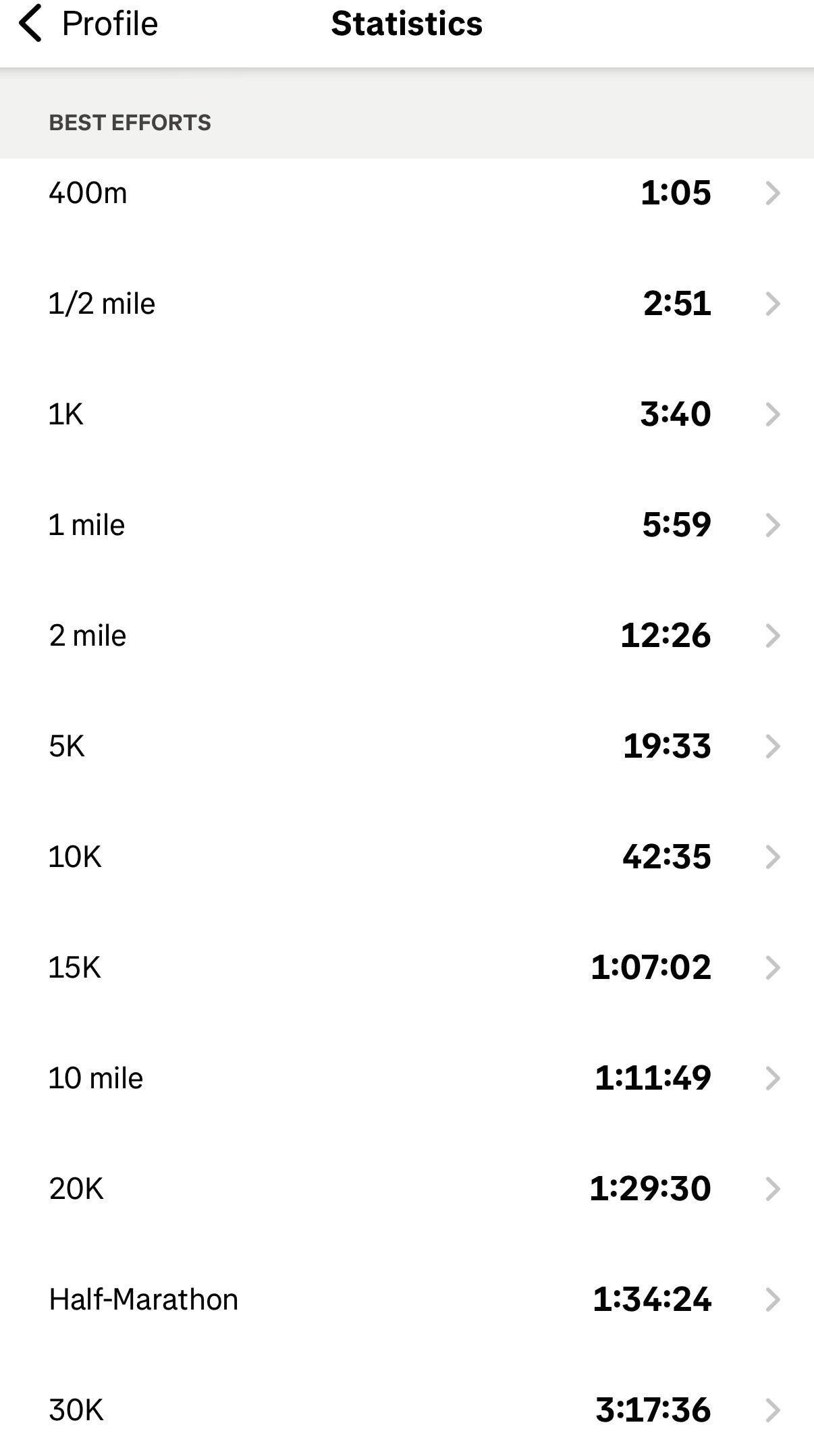814x1456 pixels.
Task: Tap the 15K time 1:07:02
Action: coord(651,968)
